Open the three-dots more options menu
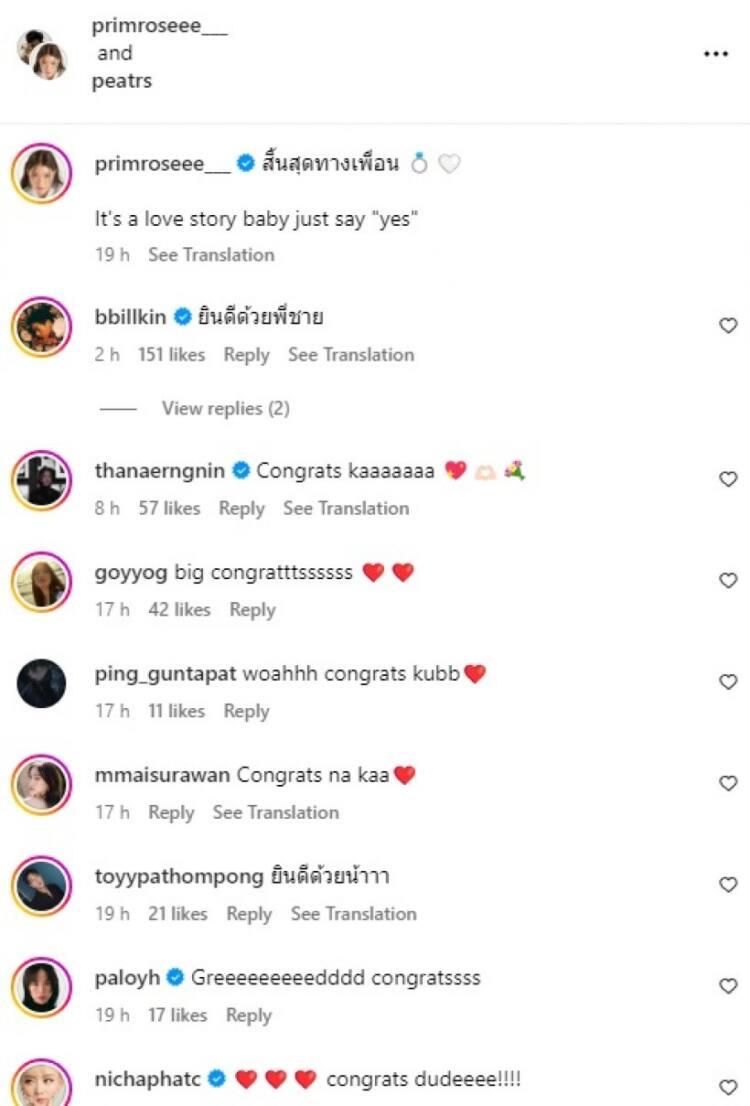Screen dimensions: 750x1106 716,55
